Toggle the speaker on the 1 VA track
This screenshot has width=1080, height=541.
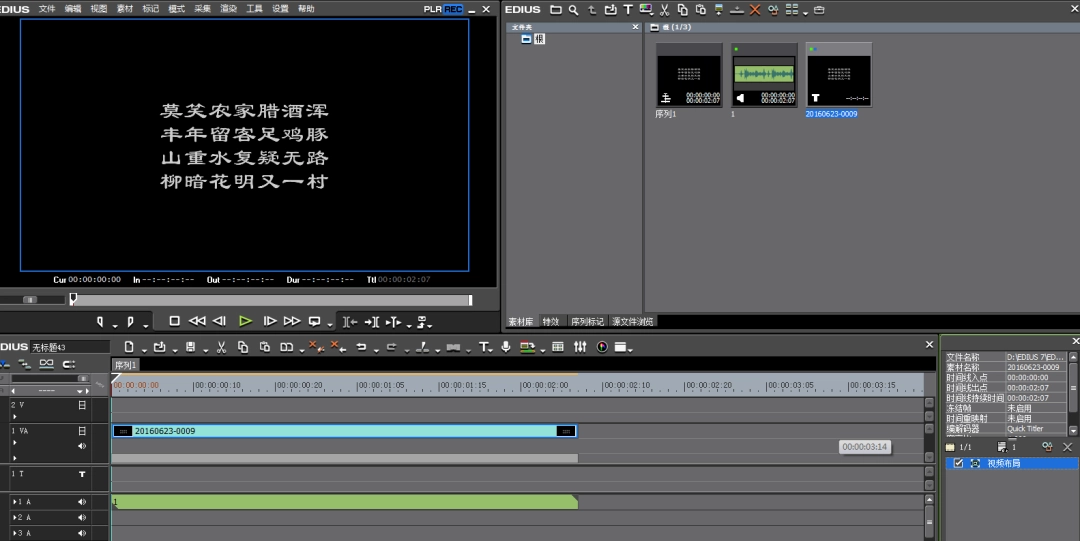click(82, 446)
